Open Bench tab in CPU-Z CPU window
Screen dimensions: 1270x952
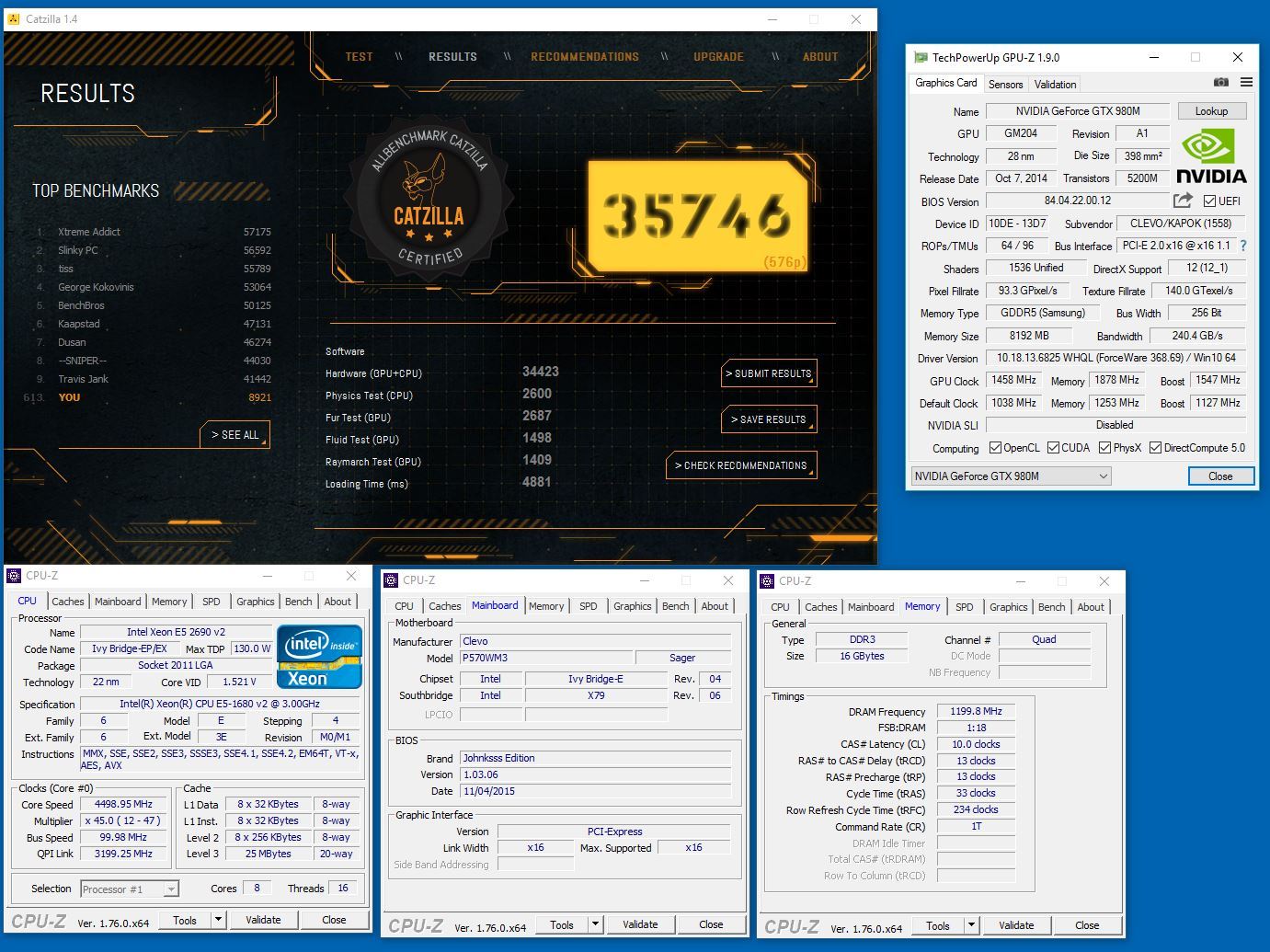[x=298, y=602]
